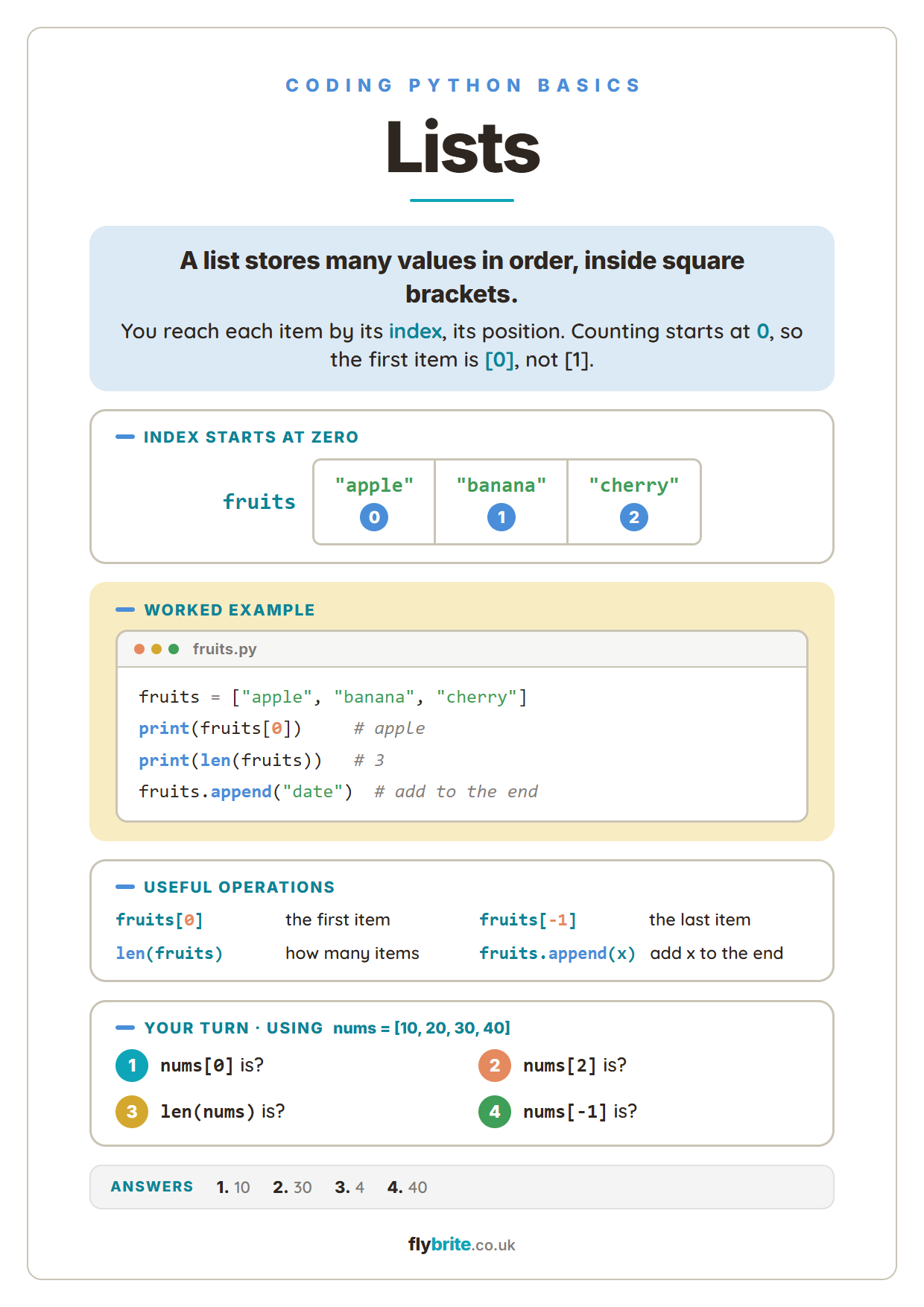Click the "nums[-1] is?" question
The width and height of the screenshot is (924, 1307).
(580, 1112)
